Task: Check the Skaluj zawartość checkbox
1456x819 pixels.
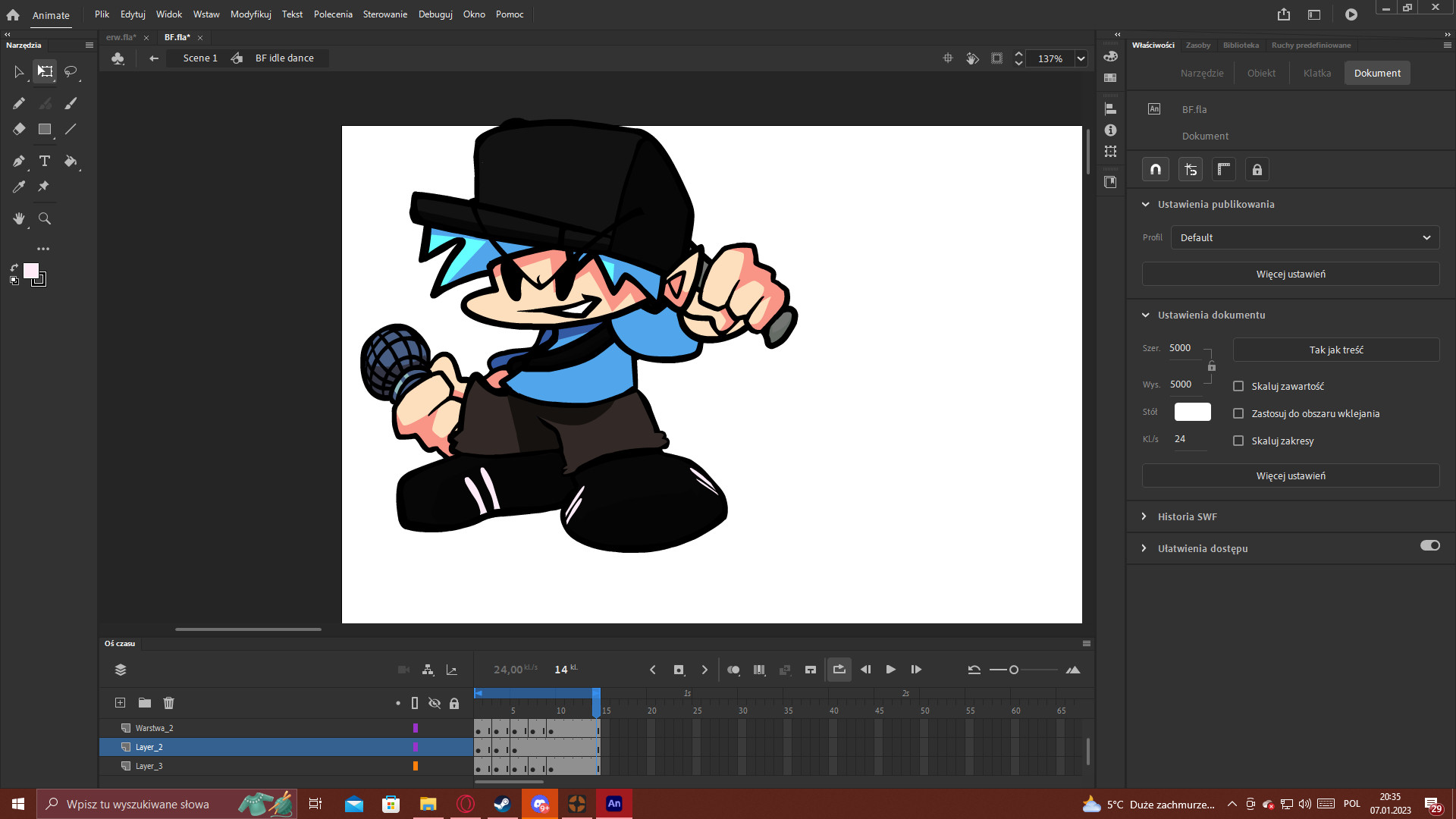Action: 1238,386
